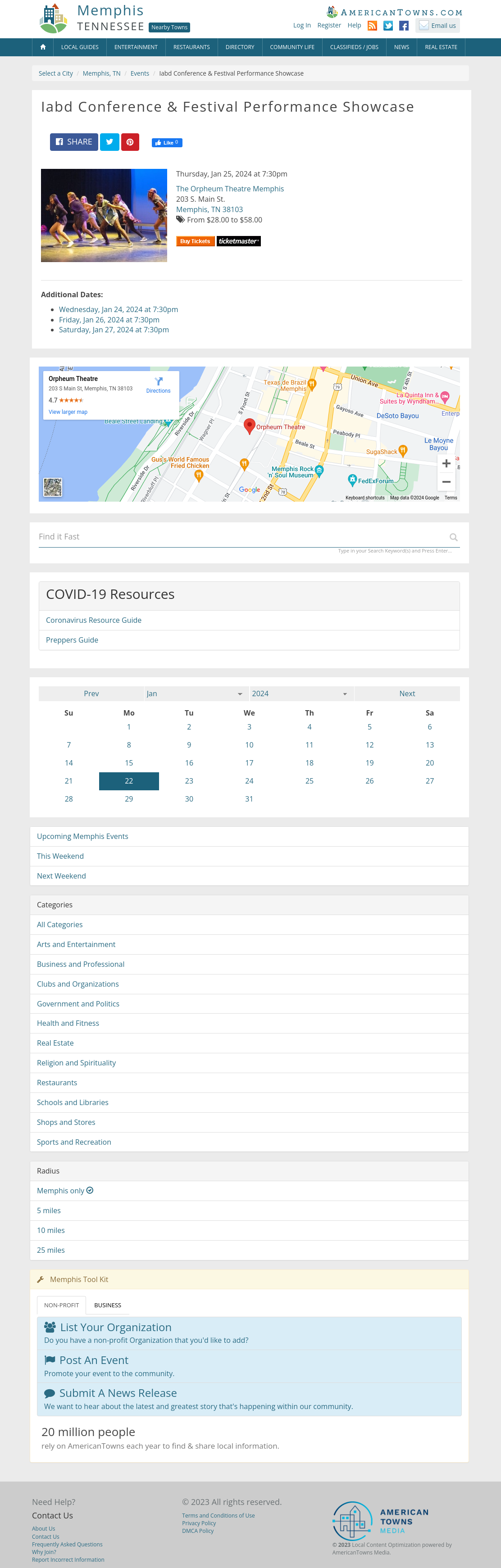
Task: Select highlighted date 22 in calendar
Action: [129, 781]
